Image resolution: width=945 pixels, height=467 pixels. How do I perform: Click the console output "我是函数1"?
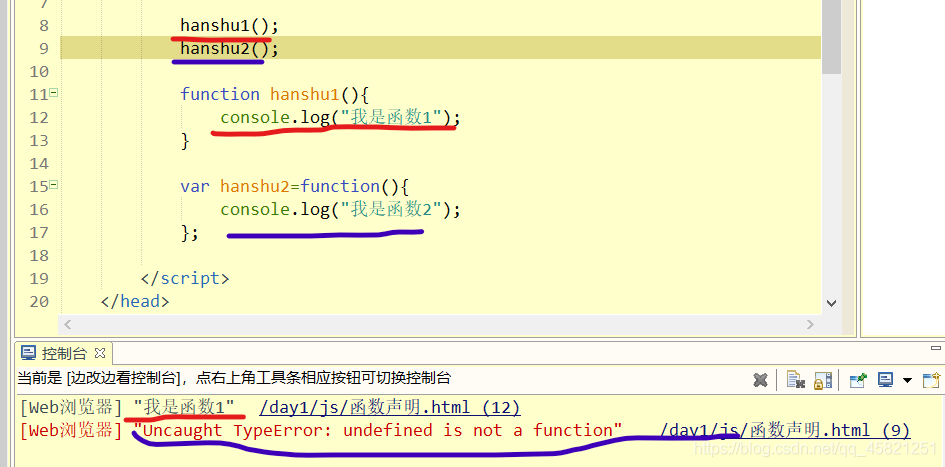click(184, 407)
